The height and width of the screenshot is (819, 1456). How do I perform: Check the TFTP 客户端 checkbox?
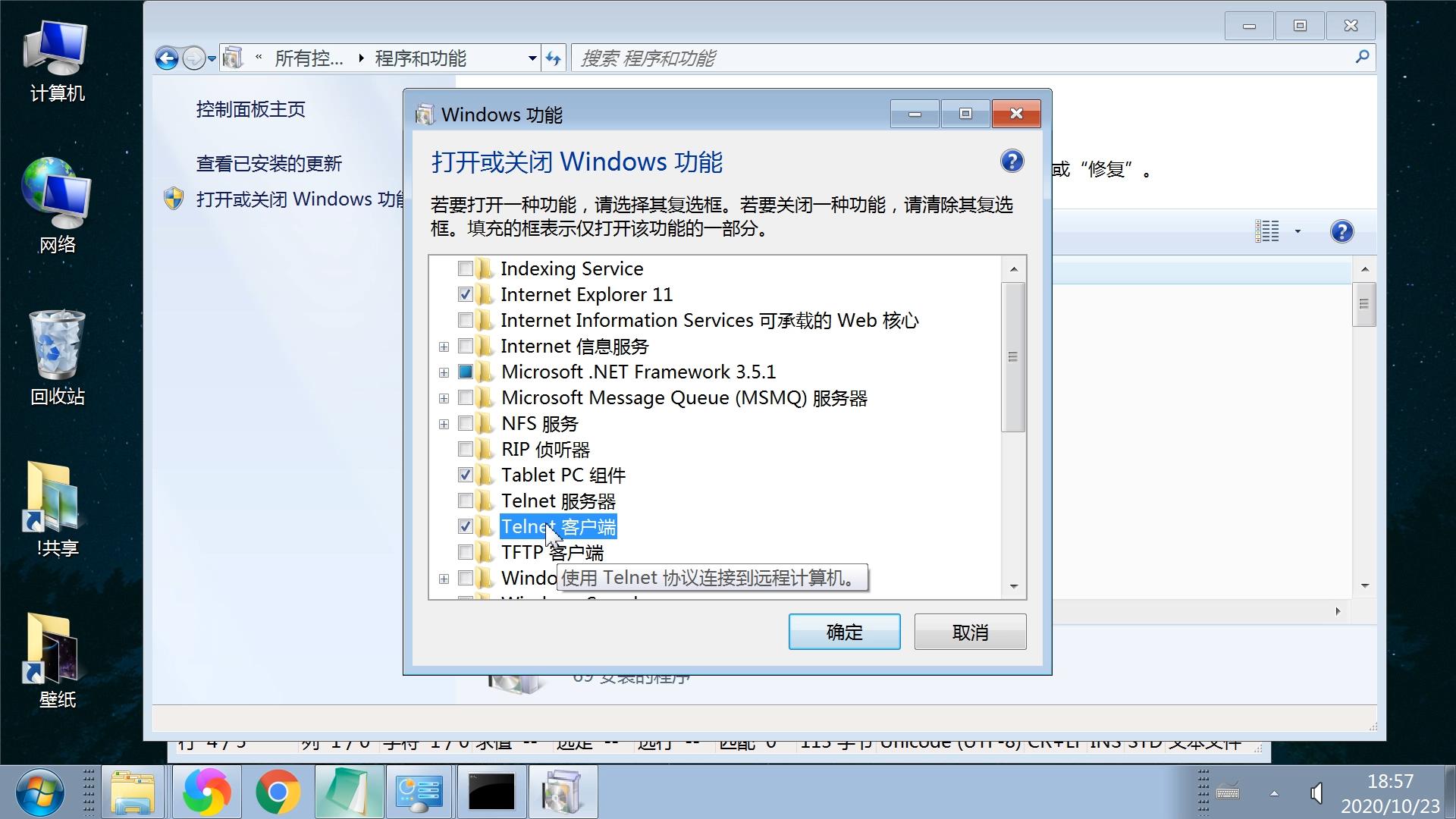[x=466, y=552]
